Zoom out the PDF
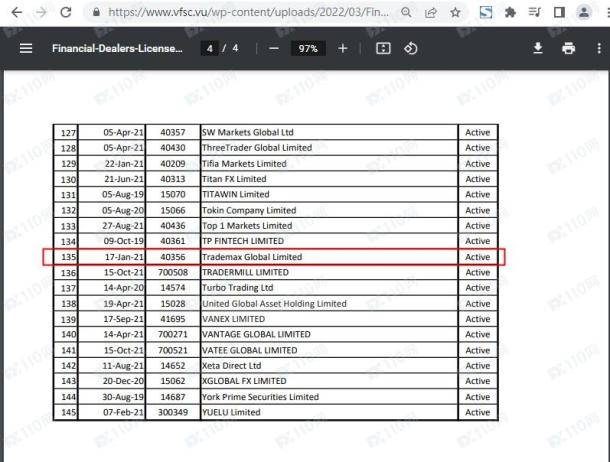Viewport: 610px width, 462px height. point(274,49)
